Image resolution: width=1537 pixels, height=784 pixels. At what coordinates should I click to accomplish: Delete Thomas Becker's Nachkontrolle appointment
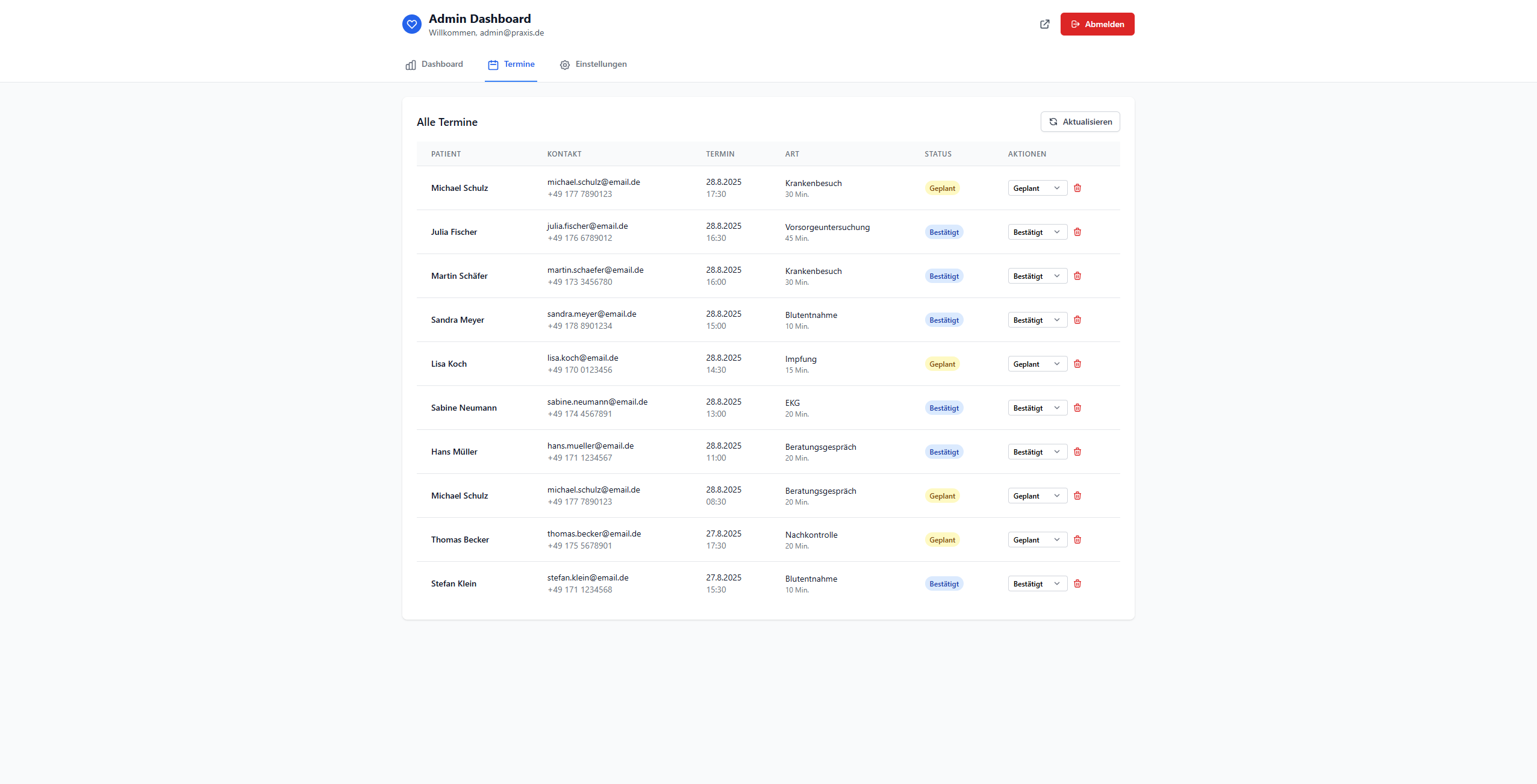(1077, 540)
